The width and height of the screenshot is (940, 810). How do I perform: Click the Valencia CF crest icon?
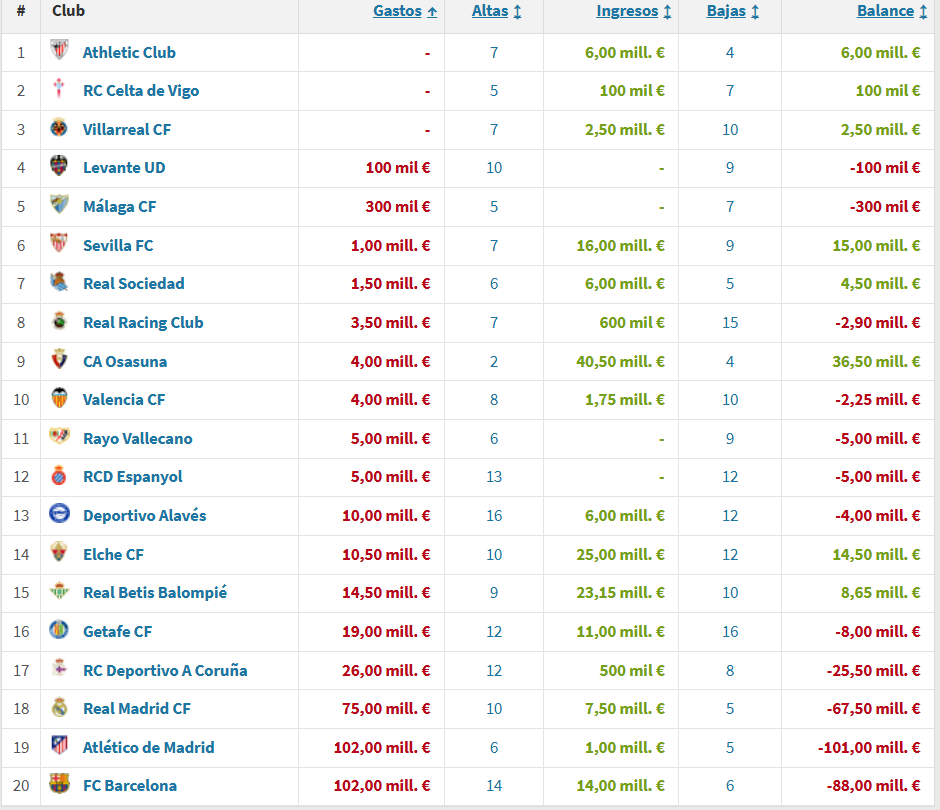[x=59, y=397]
